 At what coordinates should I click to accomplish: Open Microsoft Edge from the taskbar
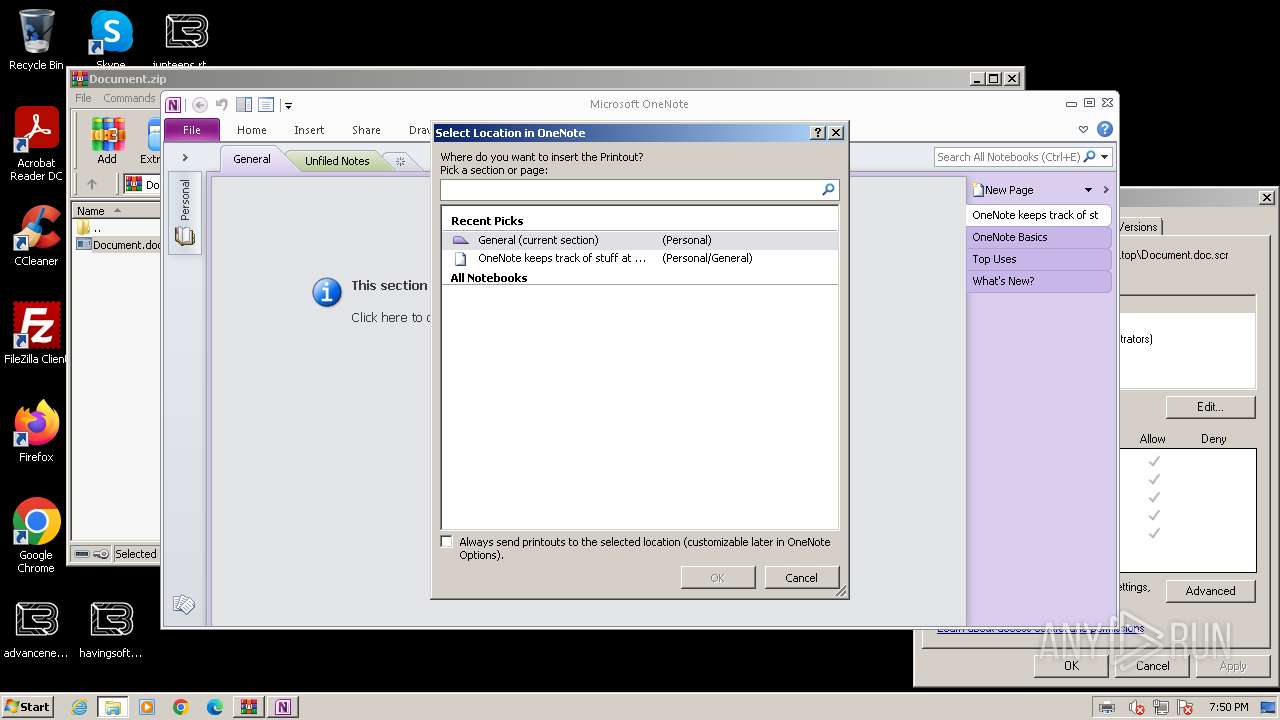coord(215,707)
